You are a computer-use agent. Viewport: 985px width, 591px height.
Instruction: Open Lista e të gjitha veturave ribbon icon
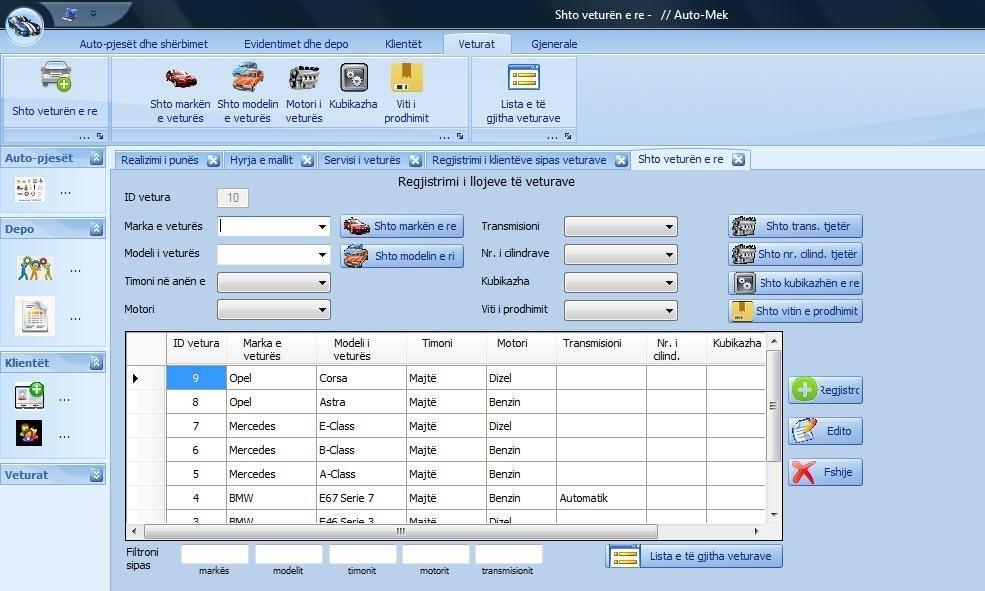(x=523, y=77)
